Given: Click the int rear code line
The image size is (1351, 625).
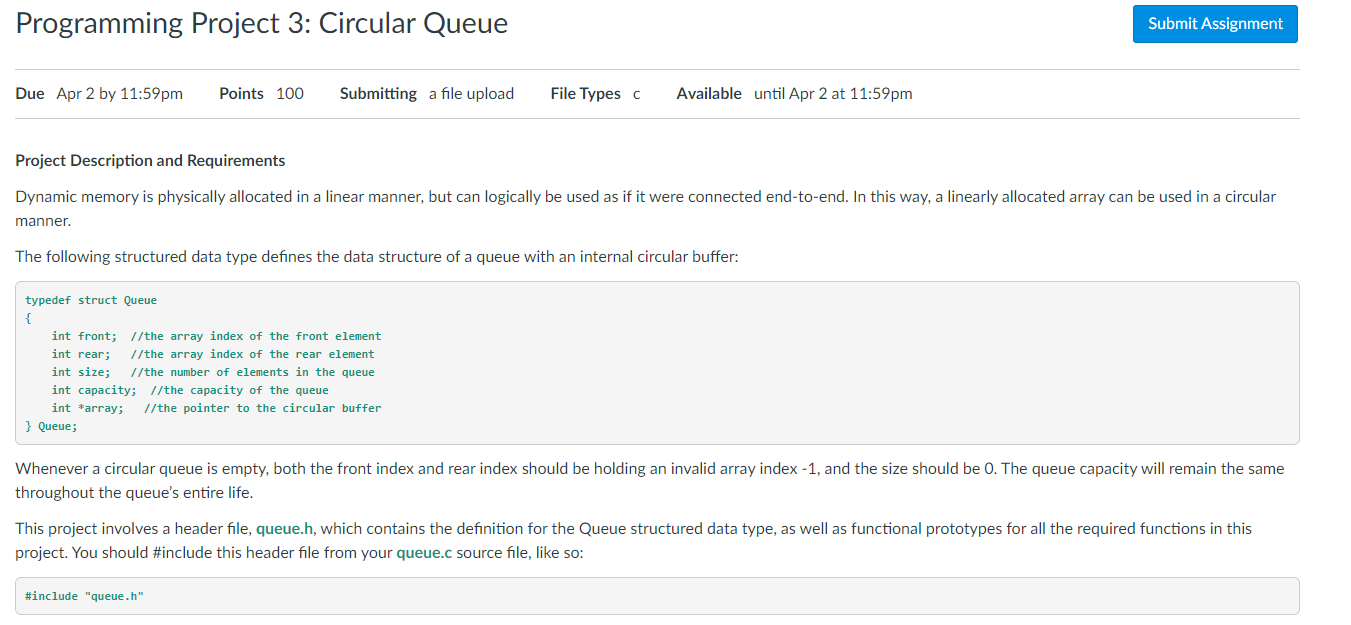Looking at the screenshot, I should 213,354.
